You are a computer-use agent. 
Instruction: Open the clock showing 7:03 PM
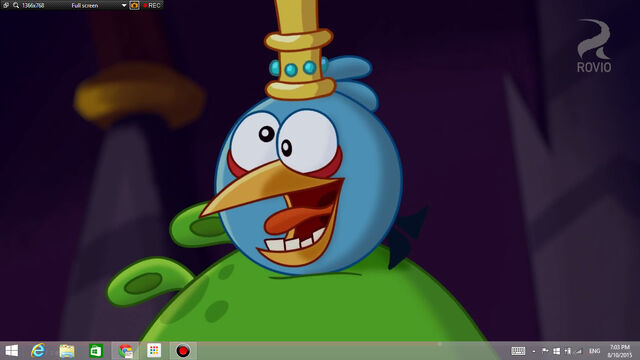point(620,351)
